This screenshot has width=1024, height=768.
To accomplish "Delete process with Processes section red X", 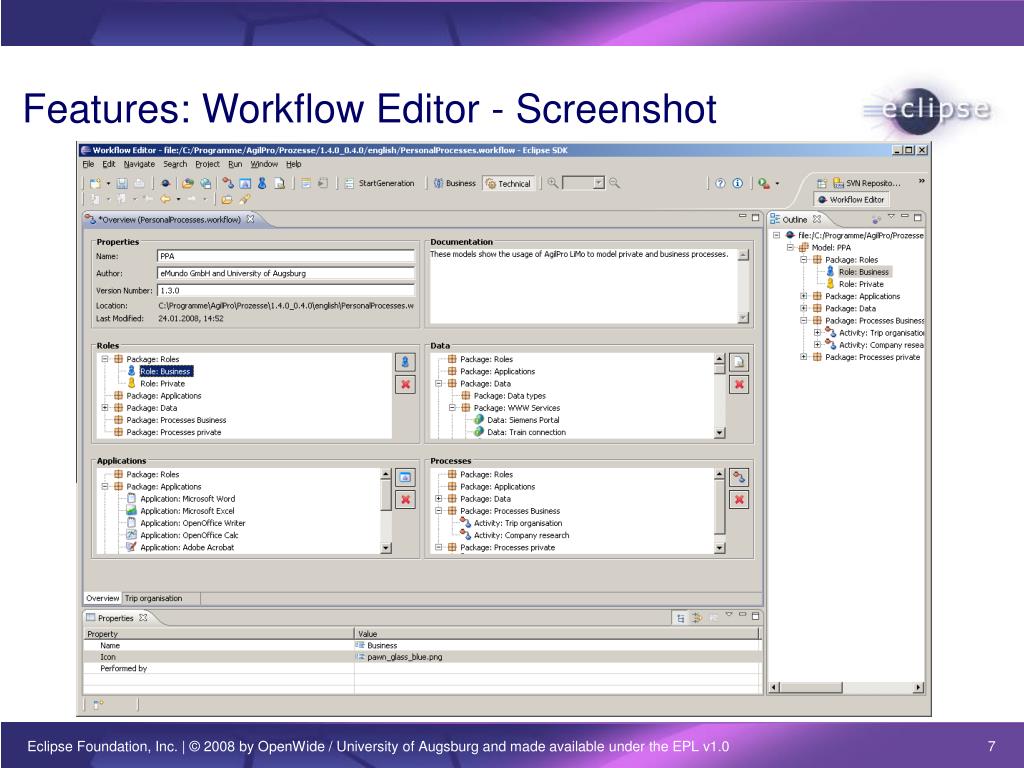I will 739,500.
